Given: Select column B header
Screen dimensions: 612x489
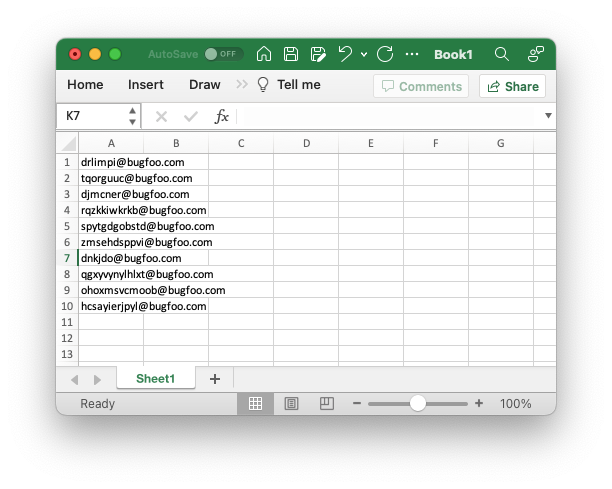Looking at the screenshot, I should coord(176,143).
